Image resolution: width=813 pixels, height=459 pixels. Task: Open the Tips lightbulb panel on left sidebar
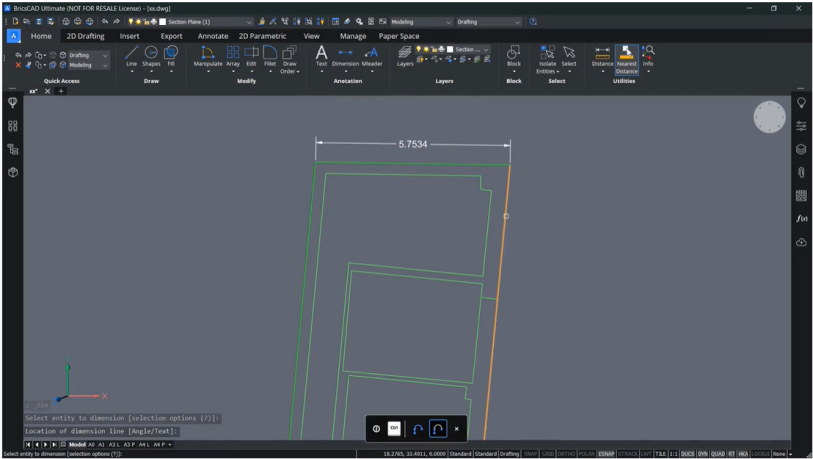pyautogui.click(x=13, y=103)
